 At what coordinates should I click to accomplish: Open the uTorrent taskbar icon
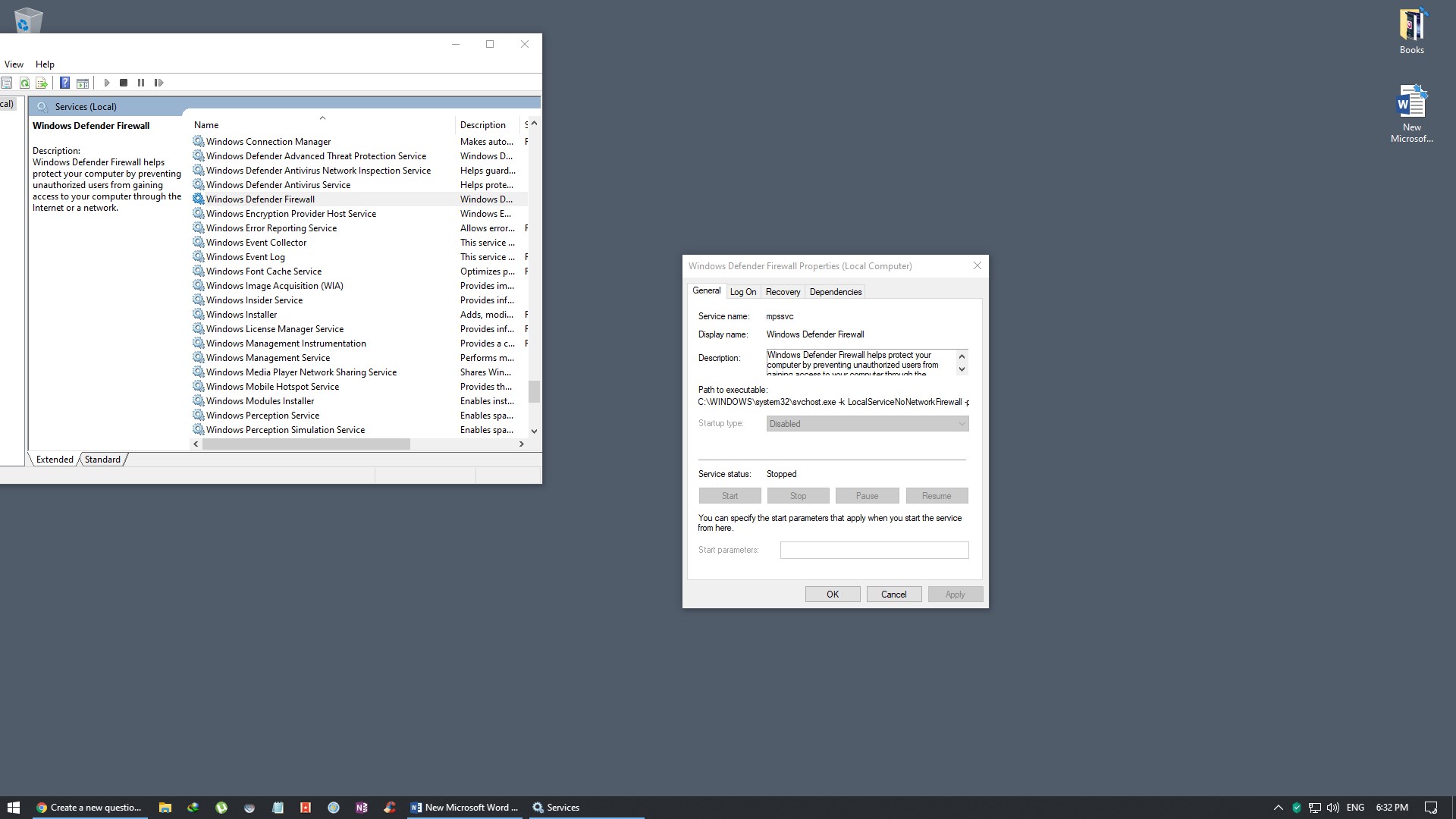[221, 808]
